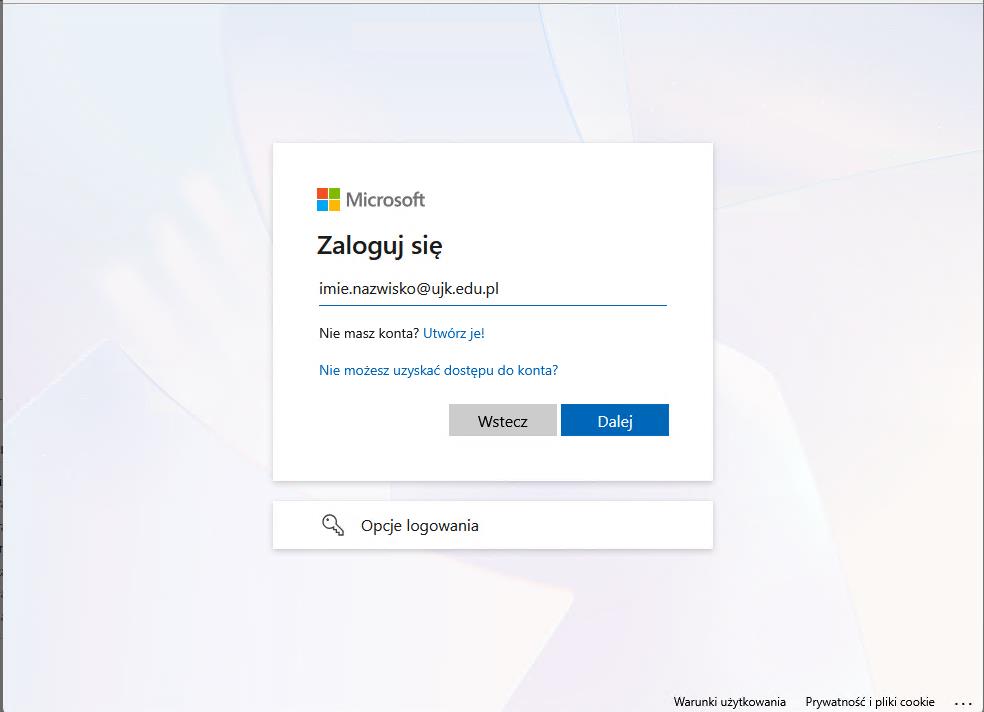Click the 'Nie masz konta?' text

tap(369, 333)
